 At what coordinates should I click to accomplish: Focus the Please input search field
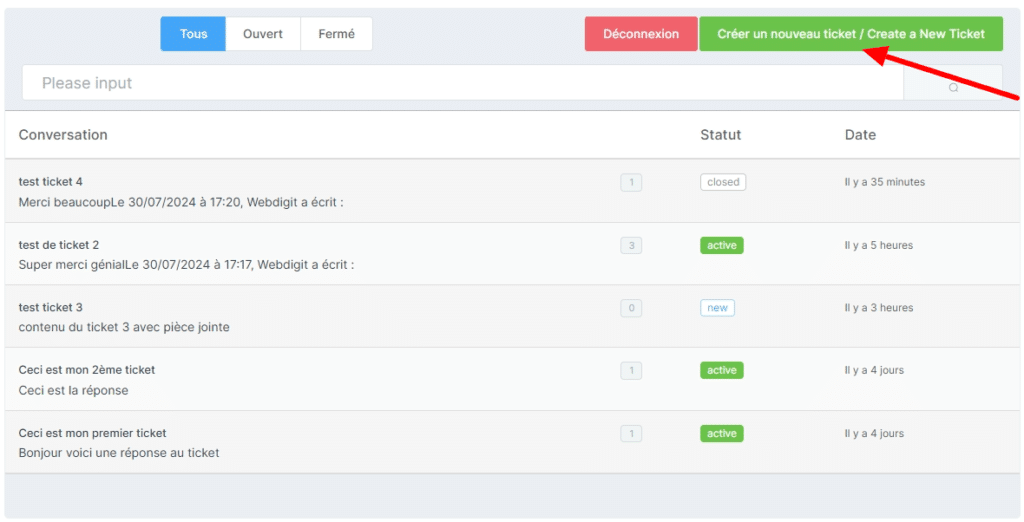(462, 83)
